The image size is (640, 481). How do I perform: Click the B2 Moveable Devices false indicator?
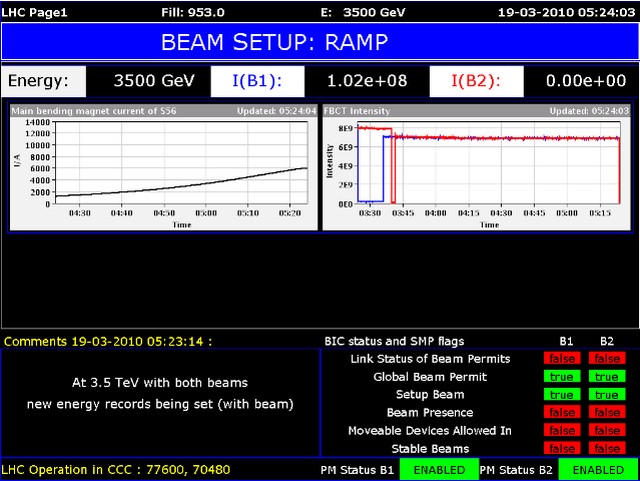pos(607,430)
